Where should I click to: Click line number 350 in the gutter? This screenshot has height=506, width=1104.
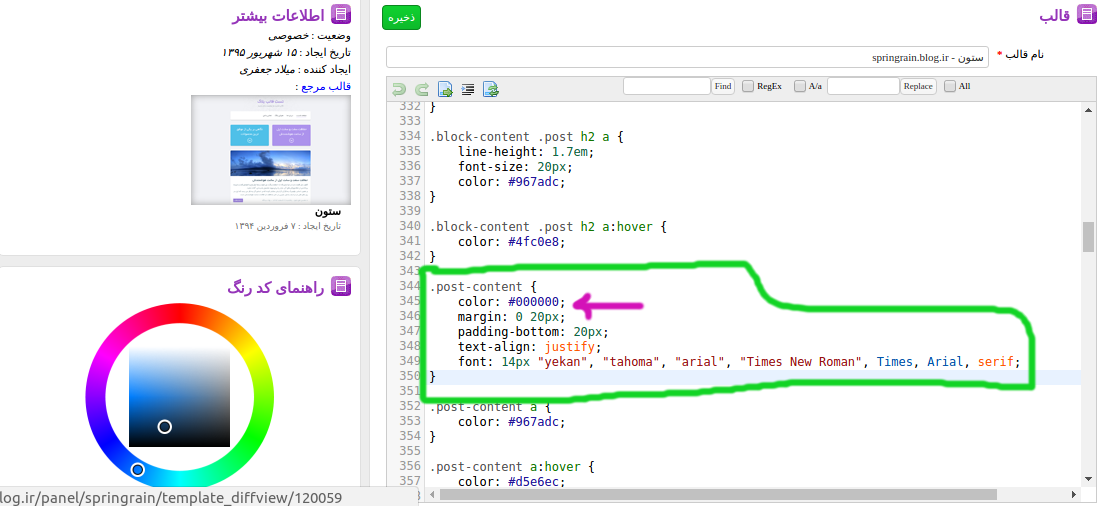tap(409, 377)
